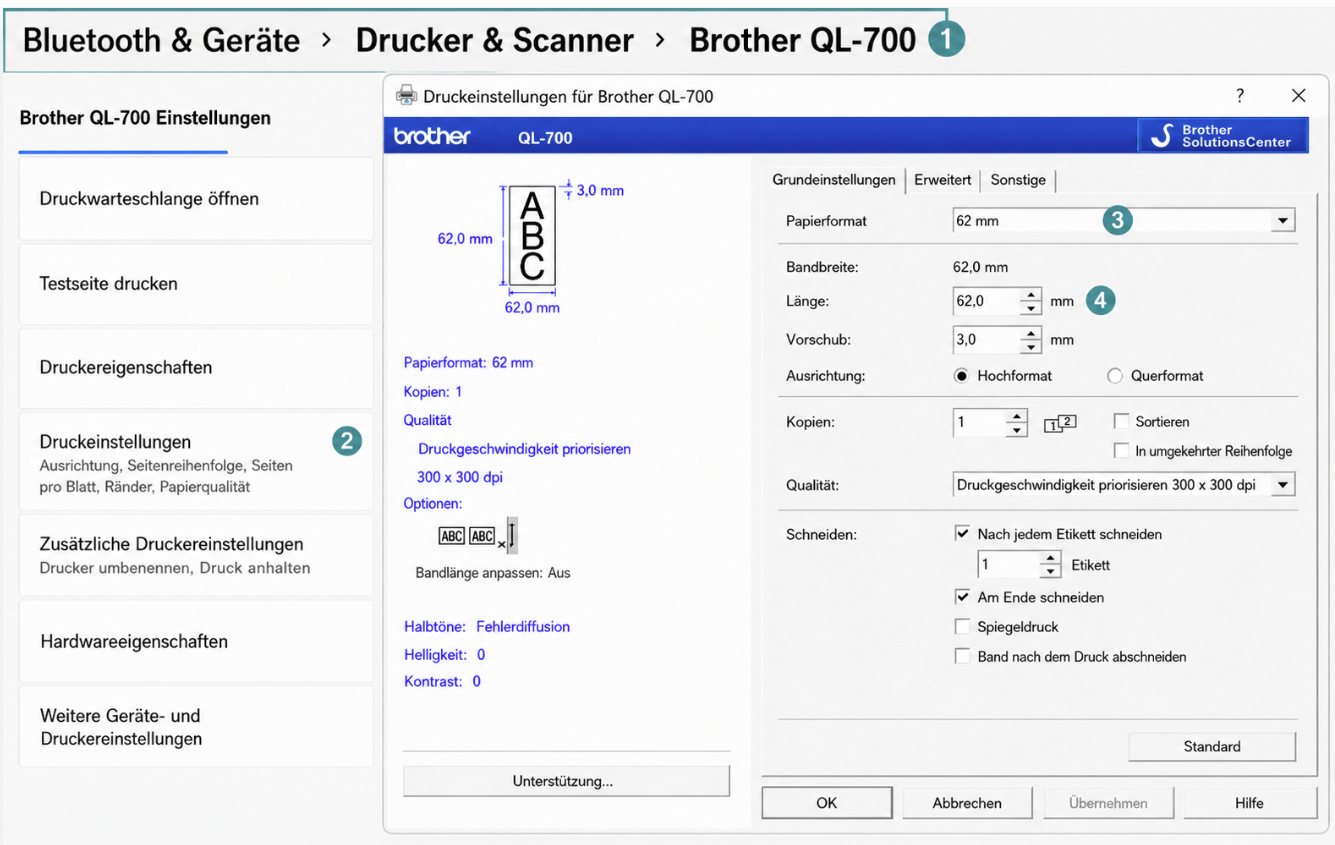The image size is (1335, 845).
Task: Enable the Spiegeldruck checkbox
Action: [962, 627]
